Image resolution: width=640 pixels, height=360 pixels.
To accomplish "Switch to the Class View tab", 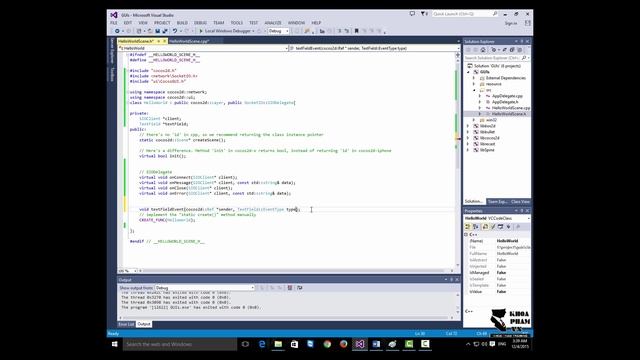I will coord(520,202).
